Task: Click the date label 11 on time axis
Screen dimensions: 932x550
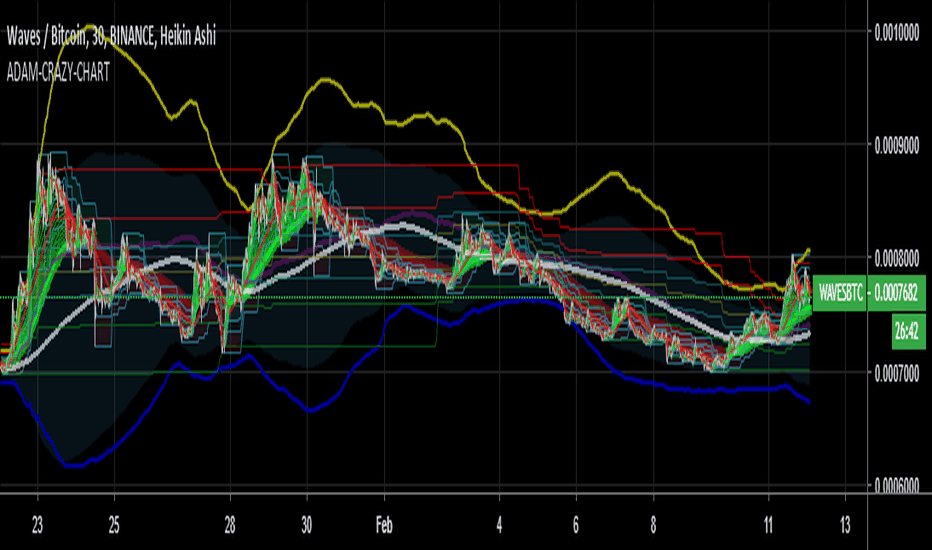Action: [769, 526]
